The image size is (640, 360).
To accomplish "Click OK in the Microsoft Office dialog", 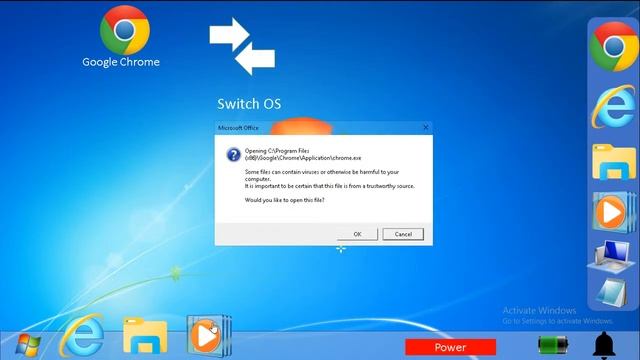I will click(x=357, y=234).
